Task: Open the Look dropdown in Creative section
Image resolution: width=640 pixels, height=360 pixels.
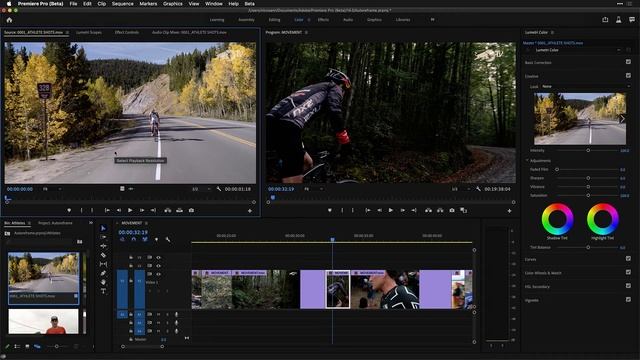Action: tap(586, 87)
